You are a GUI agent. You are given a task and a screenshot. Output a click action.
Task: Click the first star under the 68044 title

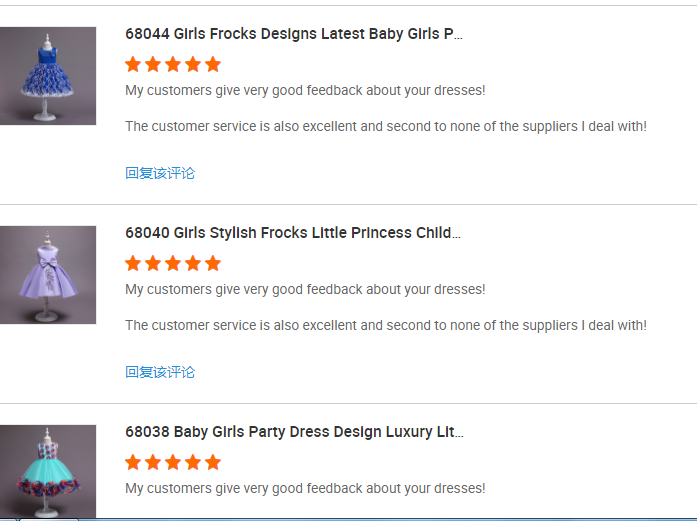(133, 65)
